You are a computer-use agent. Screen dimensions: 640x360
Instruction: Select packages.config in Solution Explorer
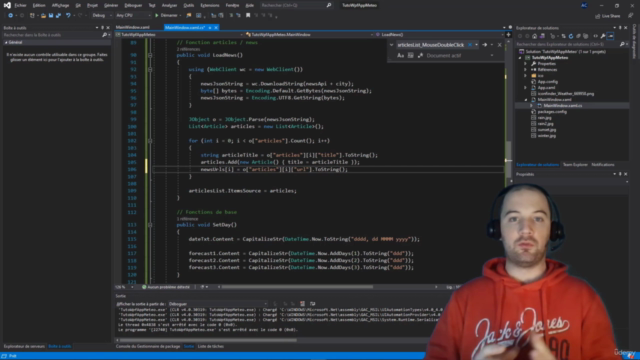click(x=552, y=112)
